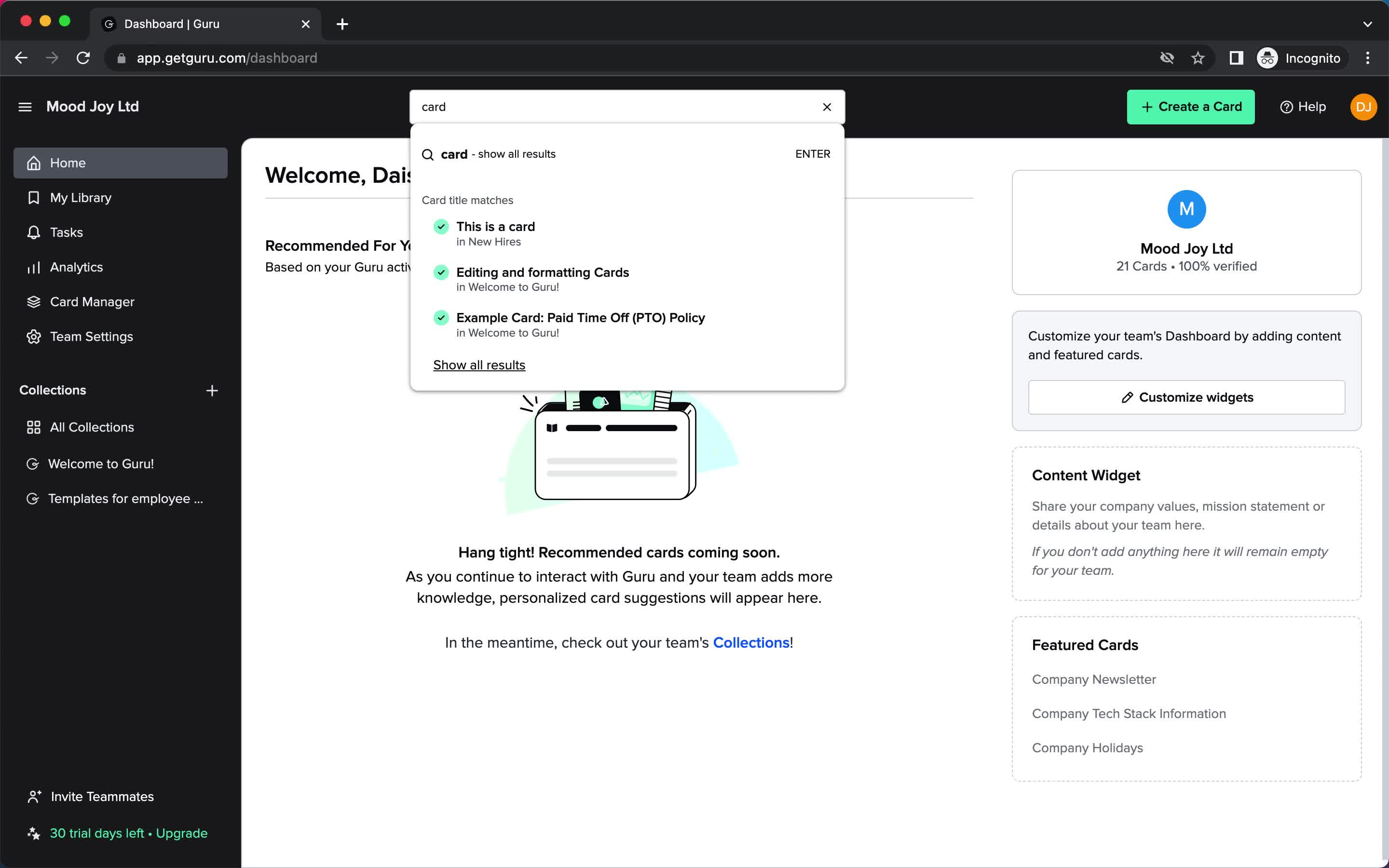Click the Customize widgets button

tap(1187, 397)
